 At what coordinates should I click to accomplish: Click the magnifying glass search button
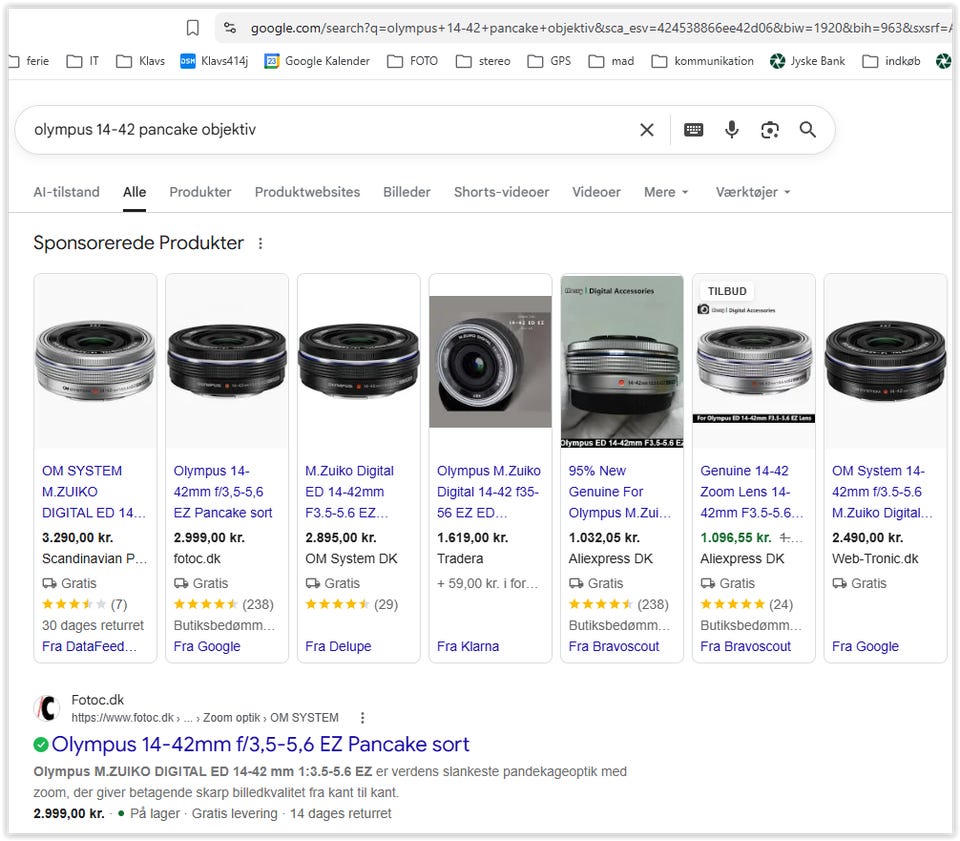click(808, 130)
